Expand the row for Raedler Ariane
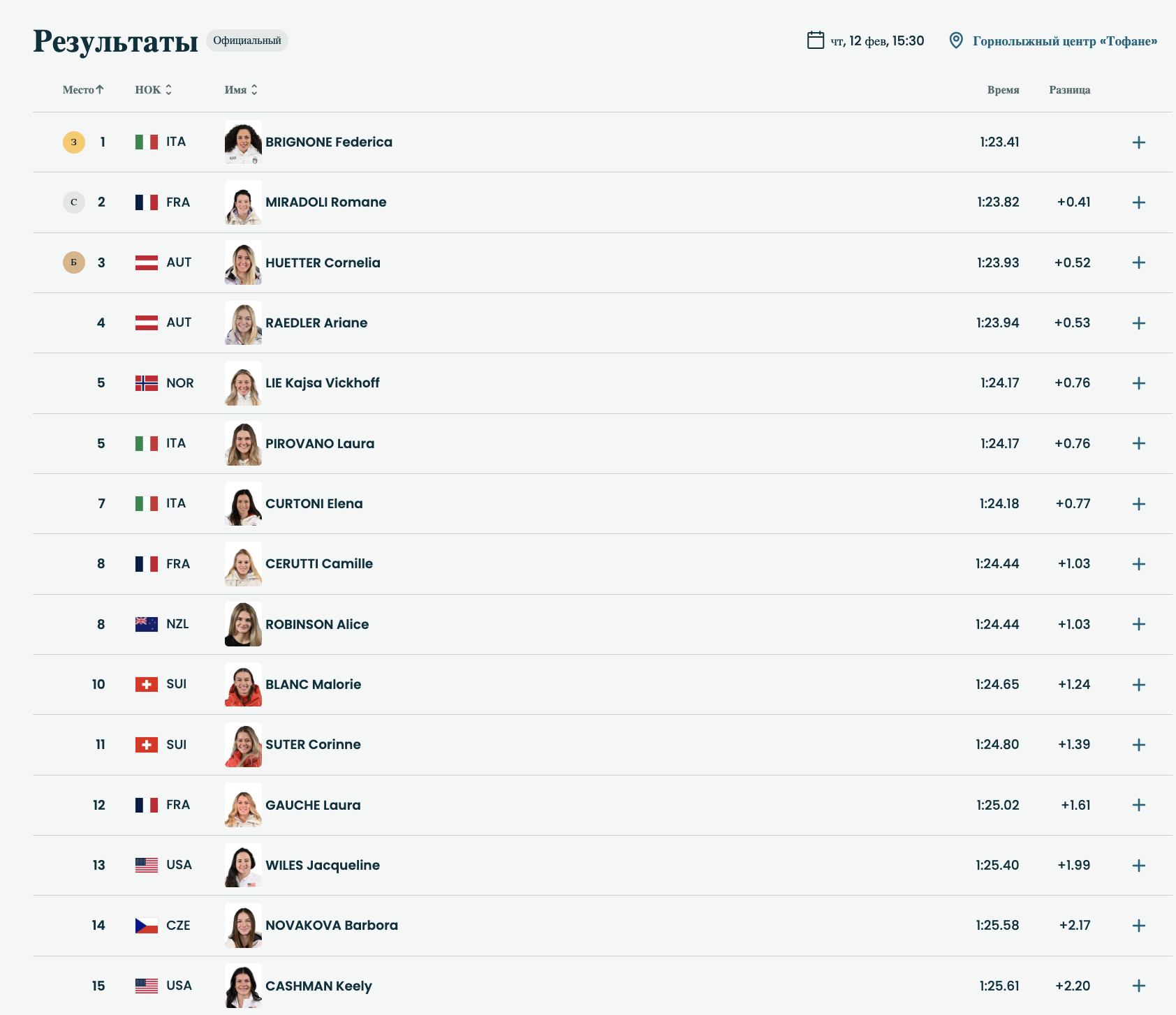The width and height of the screenshot is (1176, 1015). [1138, 323]
